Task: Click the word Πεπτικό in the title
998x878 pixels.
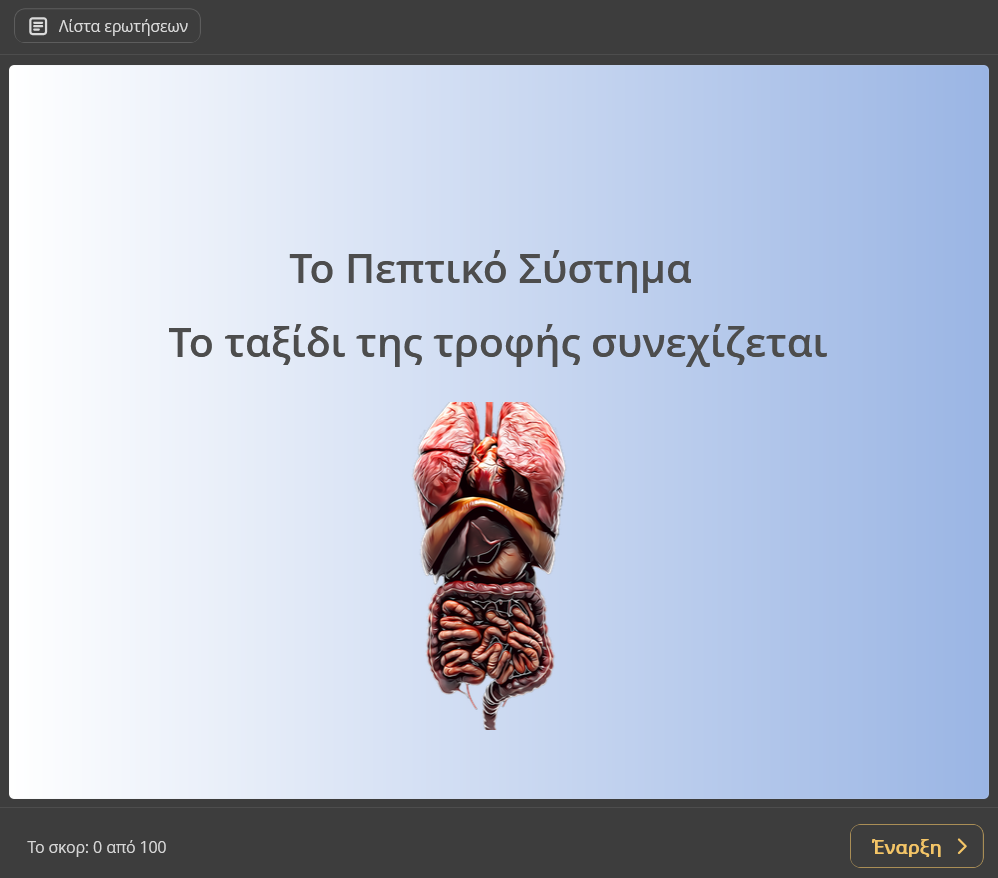Action: point(425,270)
